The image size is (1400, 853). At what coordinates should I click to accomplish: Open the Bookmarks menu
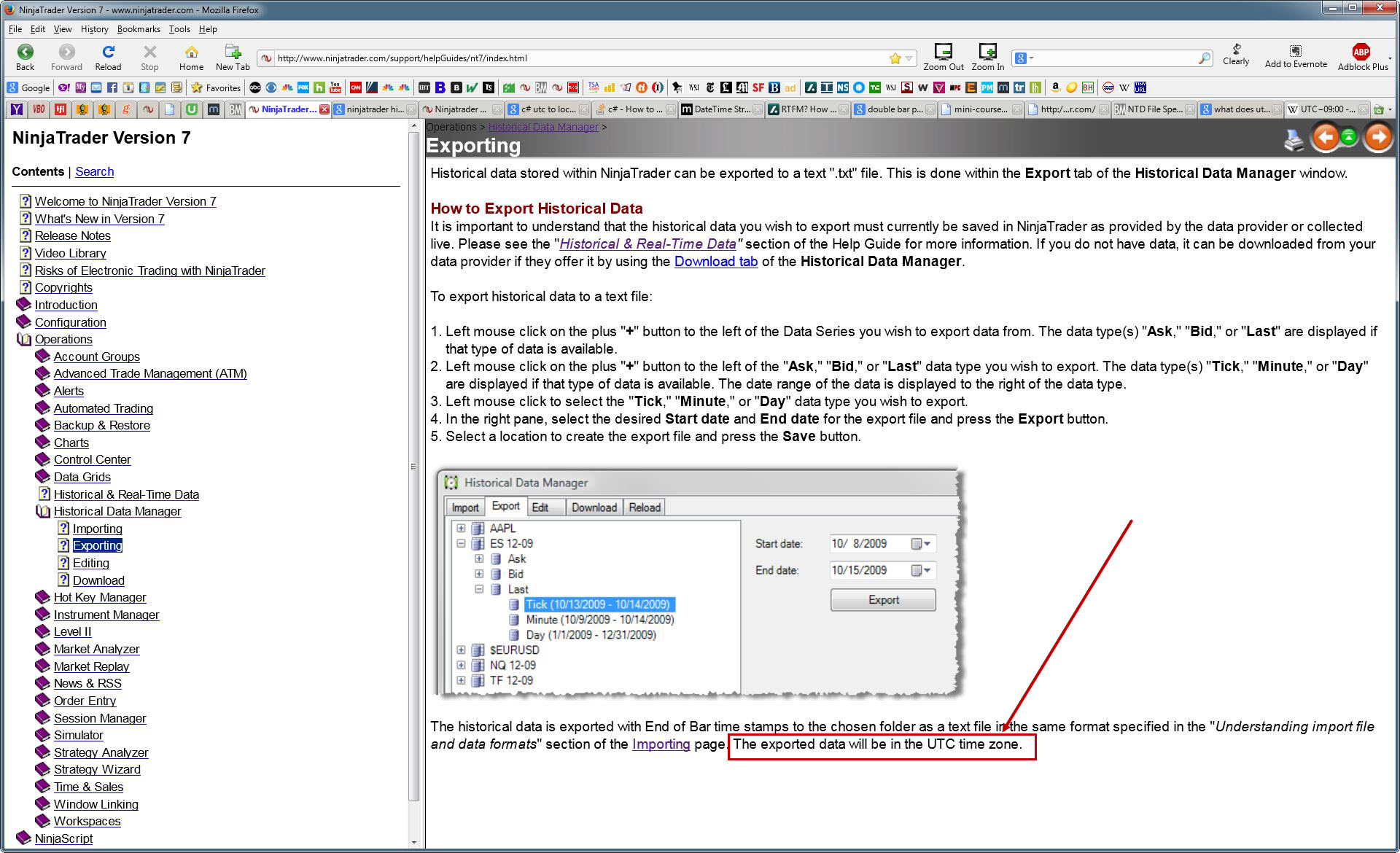coord(138,29)
